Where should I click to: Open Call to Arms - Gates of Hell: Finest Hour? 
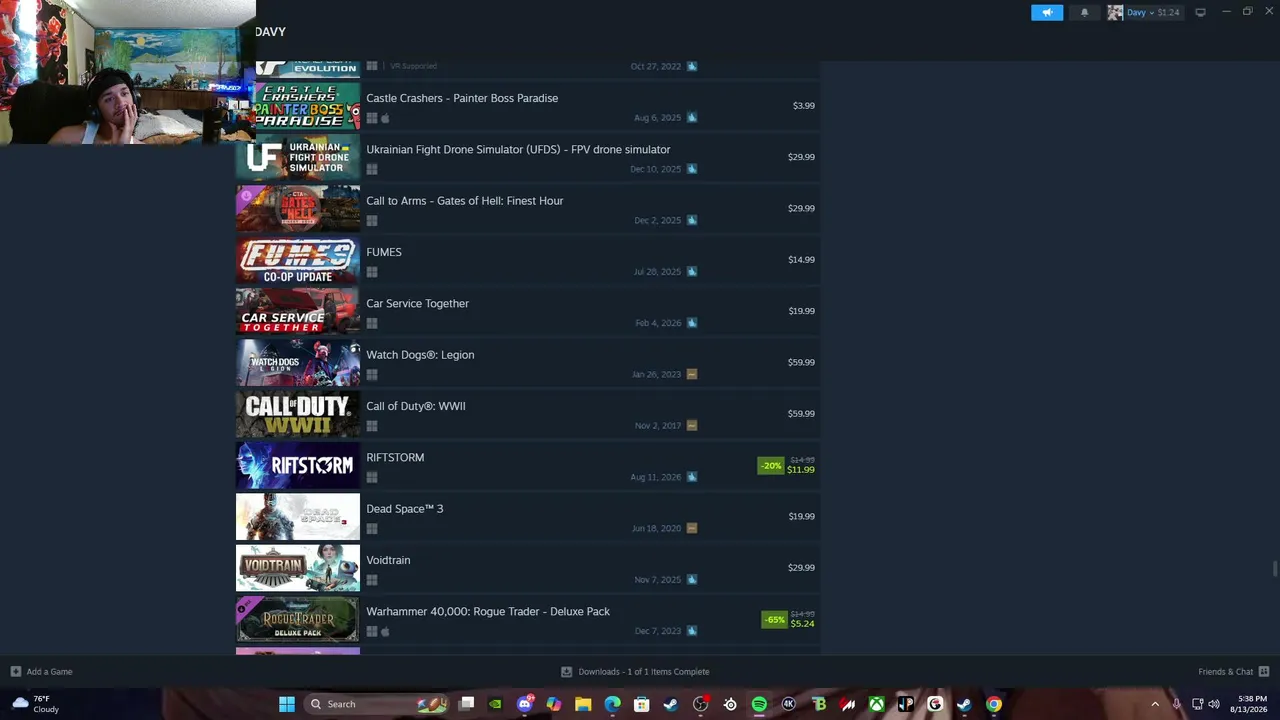coord(464,201)
